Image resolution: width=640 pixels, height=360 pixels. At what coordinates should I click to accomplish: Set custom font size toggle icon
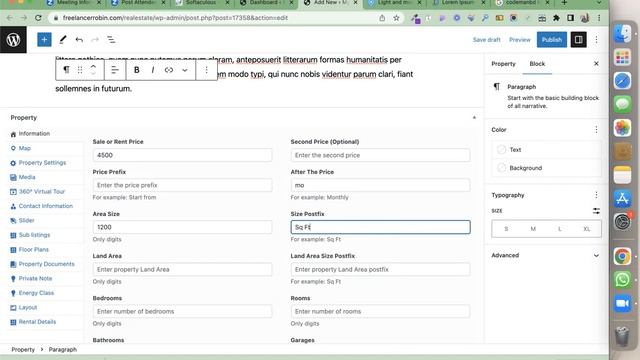(596, 211)
